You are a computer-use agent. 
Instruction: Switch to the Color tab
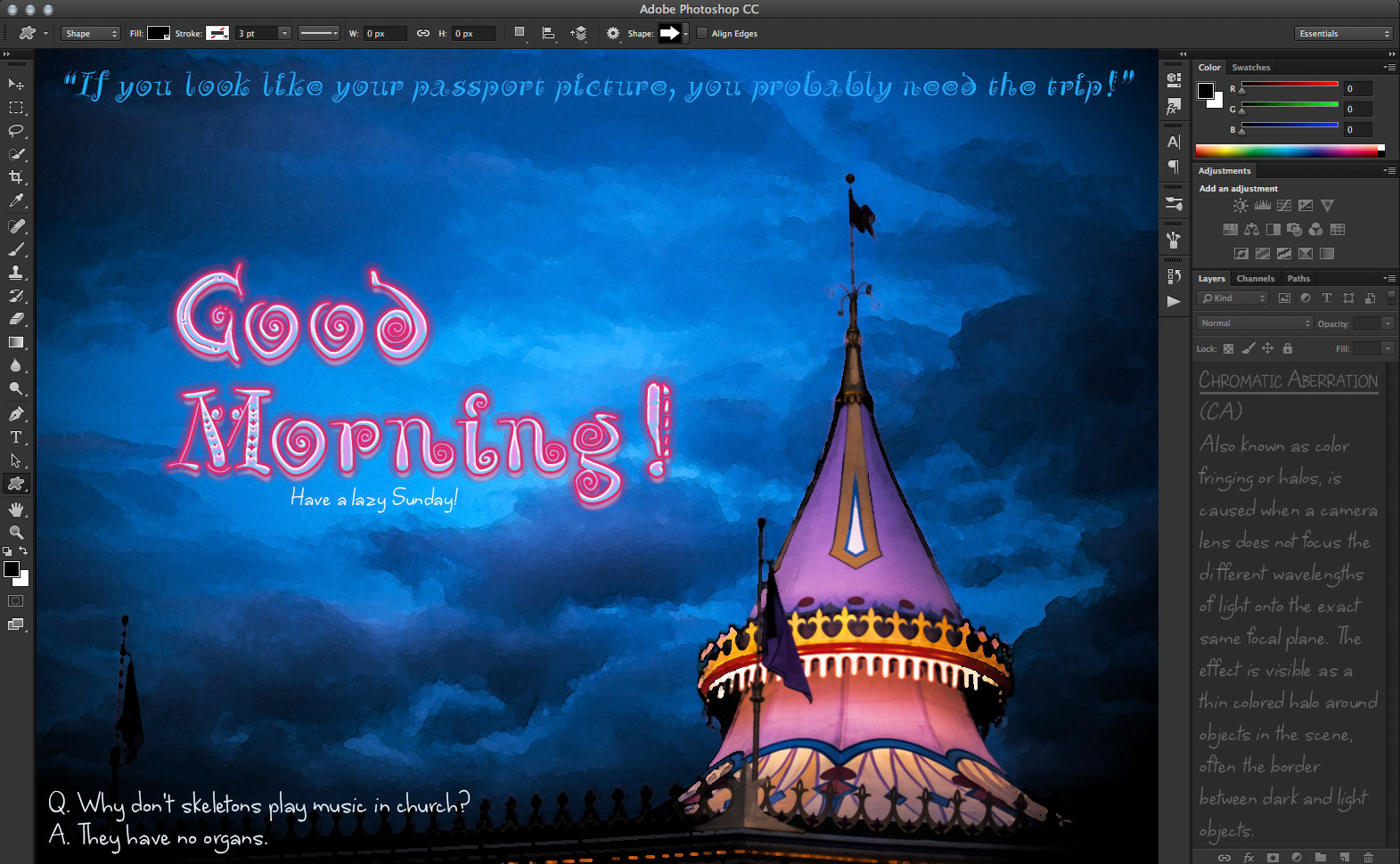[x=1209, y=68]
